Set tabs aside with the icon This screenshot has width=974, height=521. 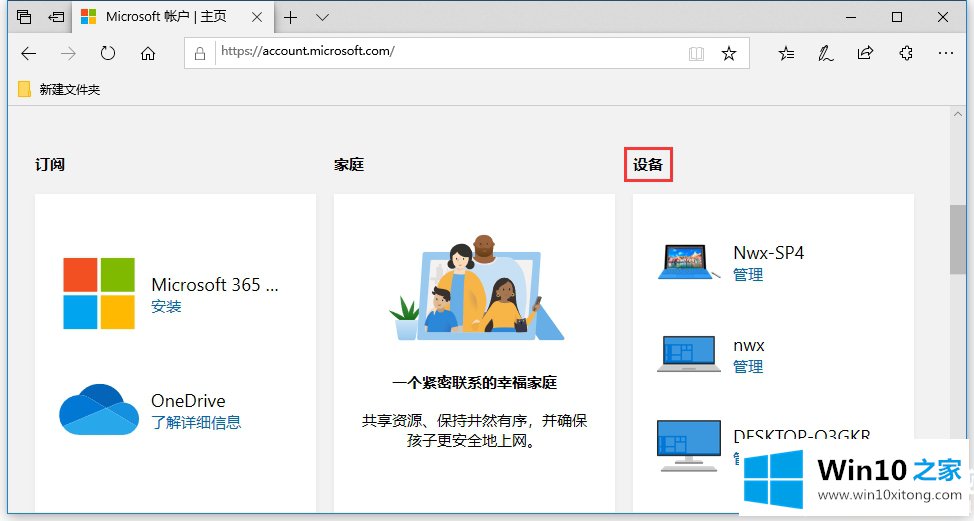coord(56,17)
